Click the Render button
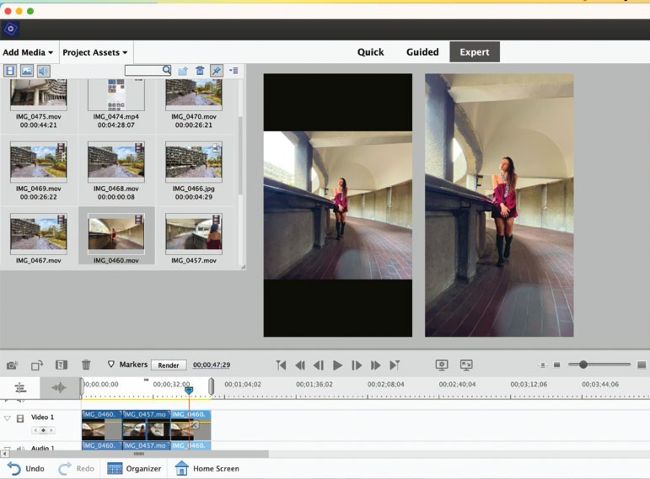 point(168,366)
